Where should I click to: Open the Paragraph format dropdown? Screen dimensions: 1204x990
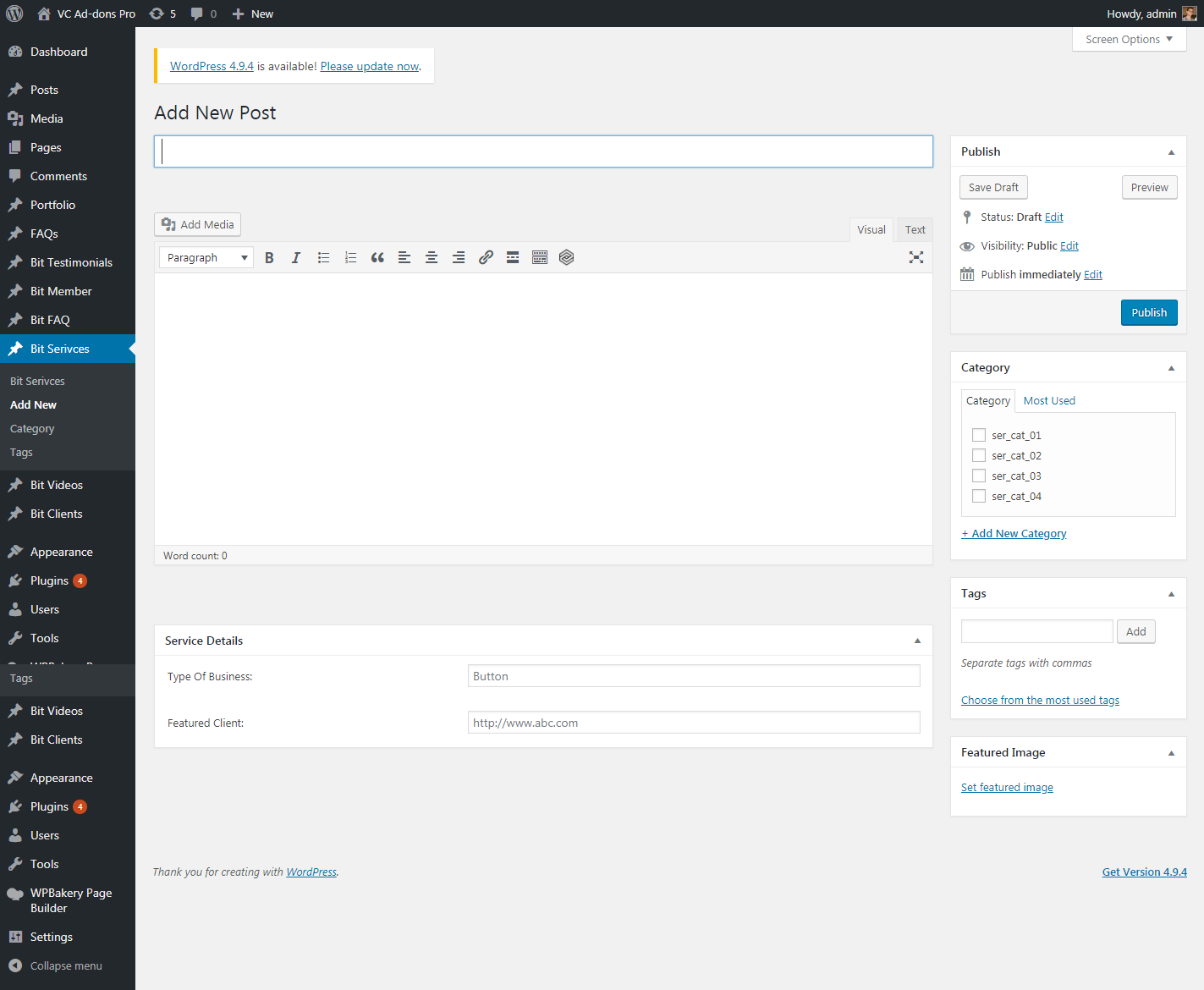(x=206, y=258)
